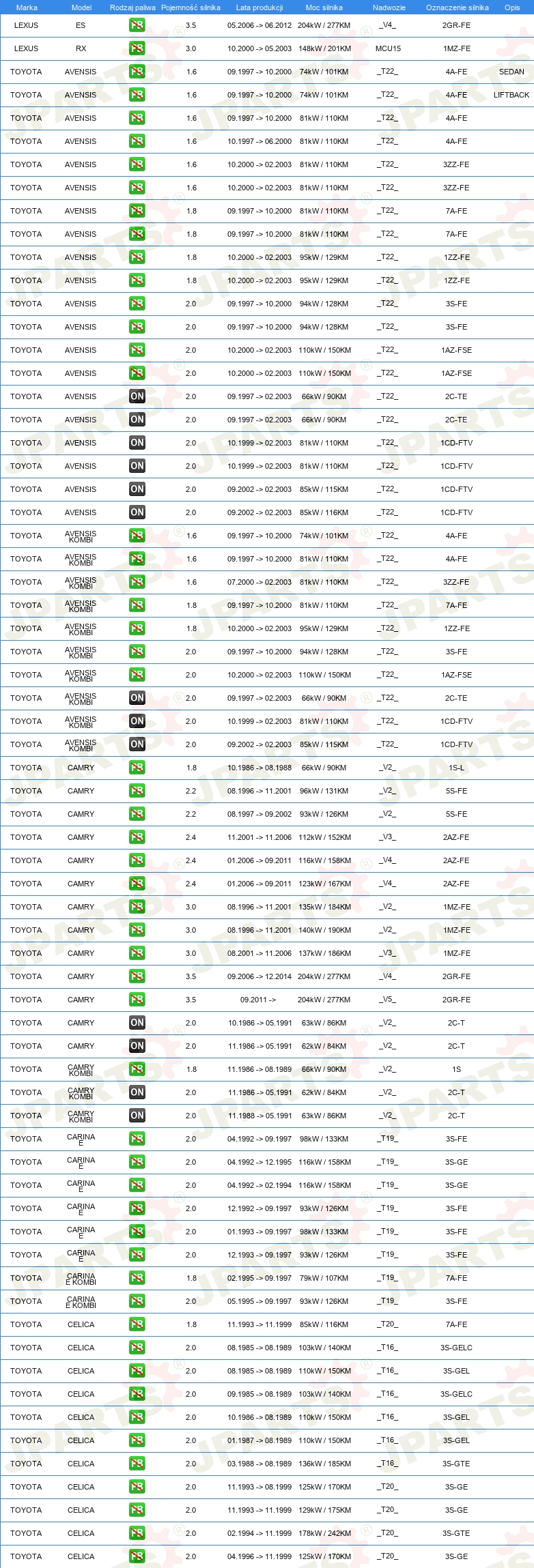This screenshot has height=1568, width=534.
Task: Click the 02.1995 -> 09.1997 production years cell
Action: pyautogui.click(x=259, y=1278)
